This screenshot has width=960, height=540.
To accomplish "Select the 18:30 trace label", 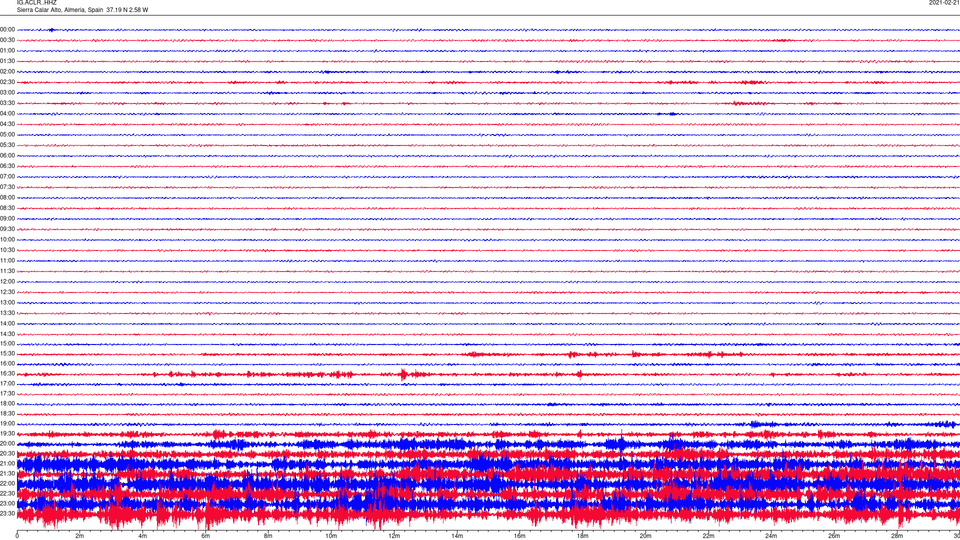I will tap(7, 414).
